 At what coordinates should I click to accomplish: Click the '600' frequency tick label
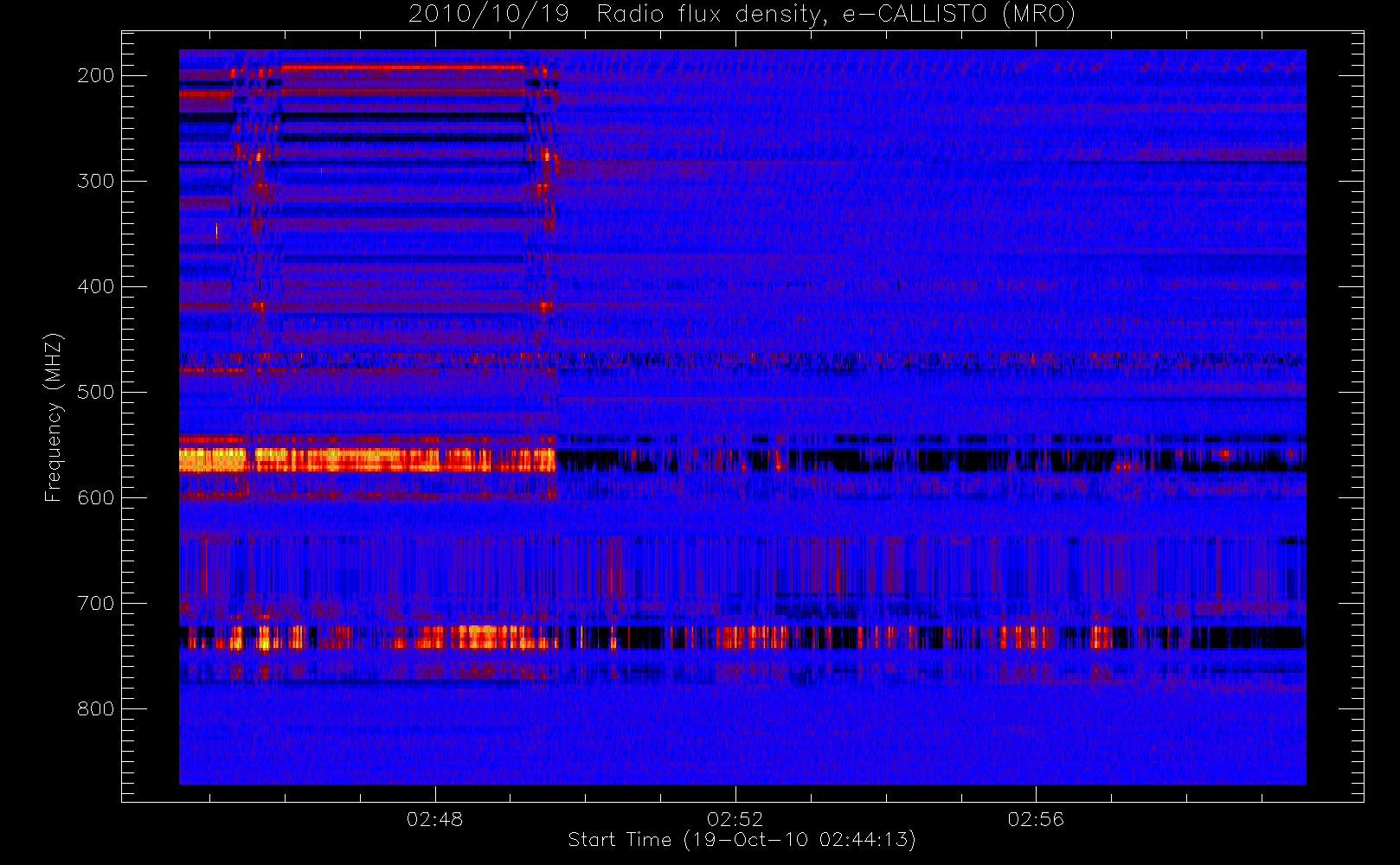pyautogui.click(x=96, y=497)
